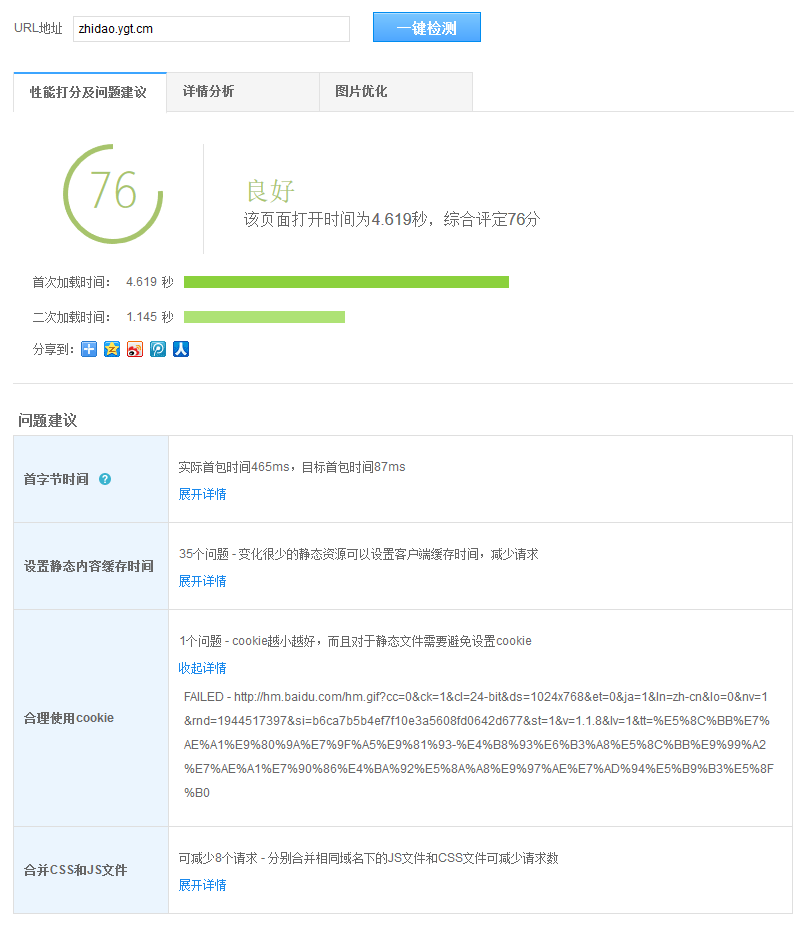800x926 pixels.
Task: Share to Tencent Weibo icon
Action: click(158, 349)
